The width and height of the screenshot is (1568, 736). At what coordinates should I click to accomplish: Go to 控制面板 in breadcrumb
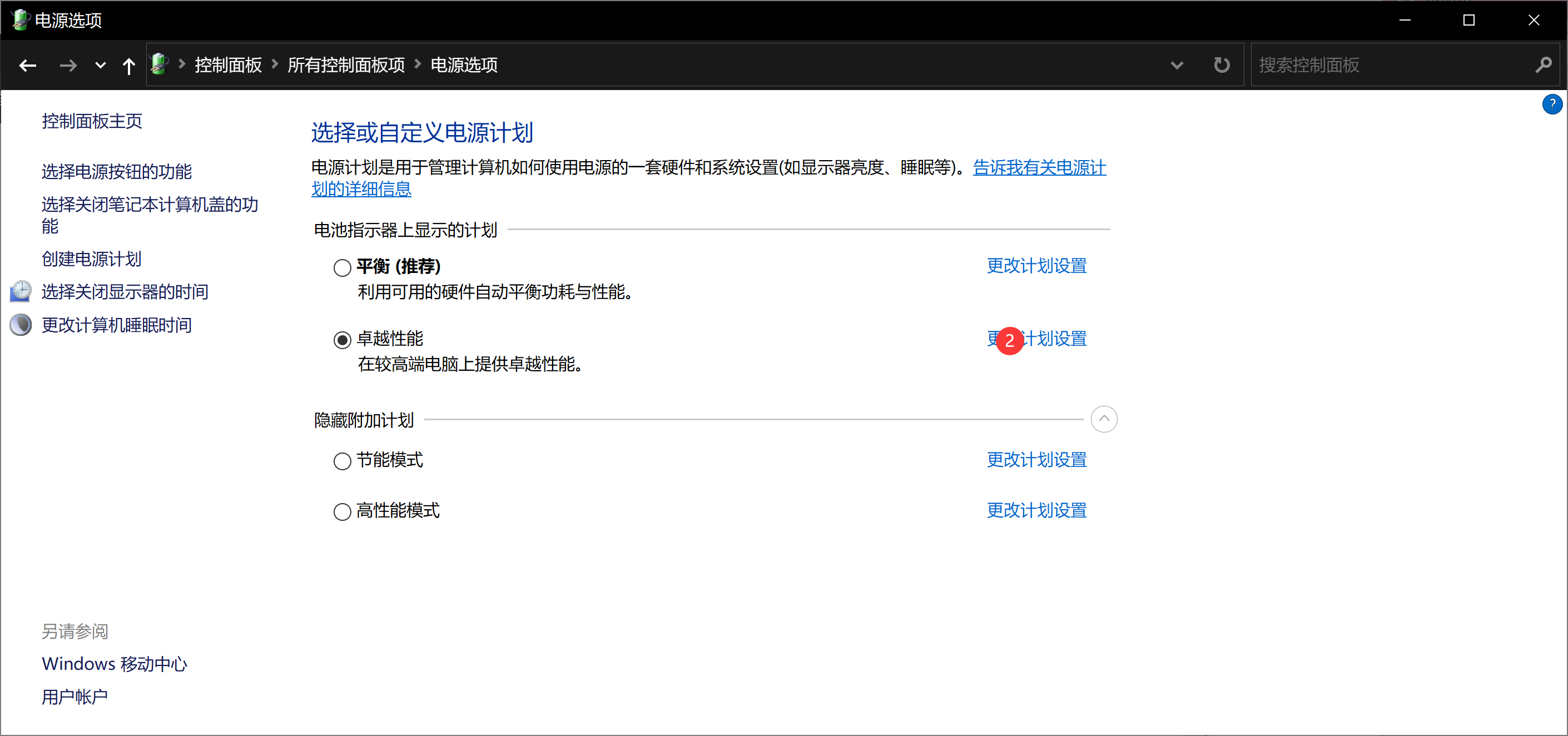click(x=227, y=65)
